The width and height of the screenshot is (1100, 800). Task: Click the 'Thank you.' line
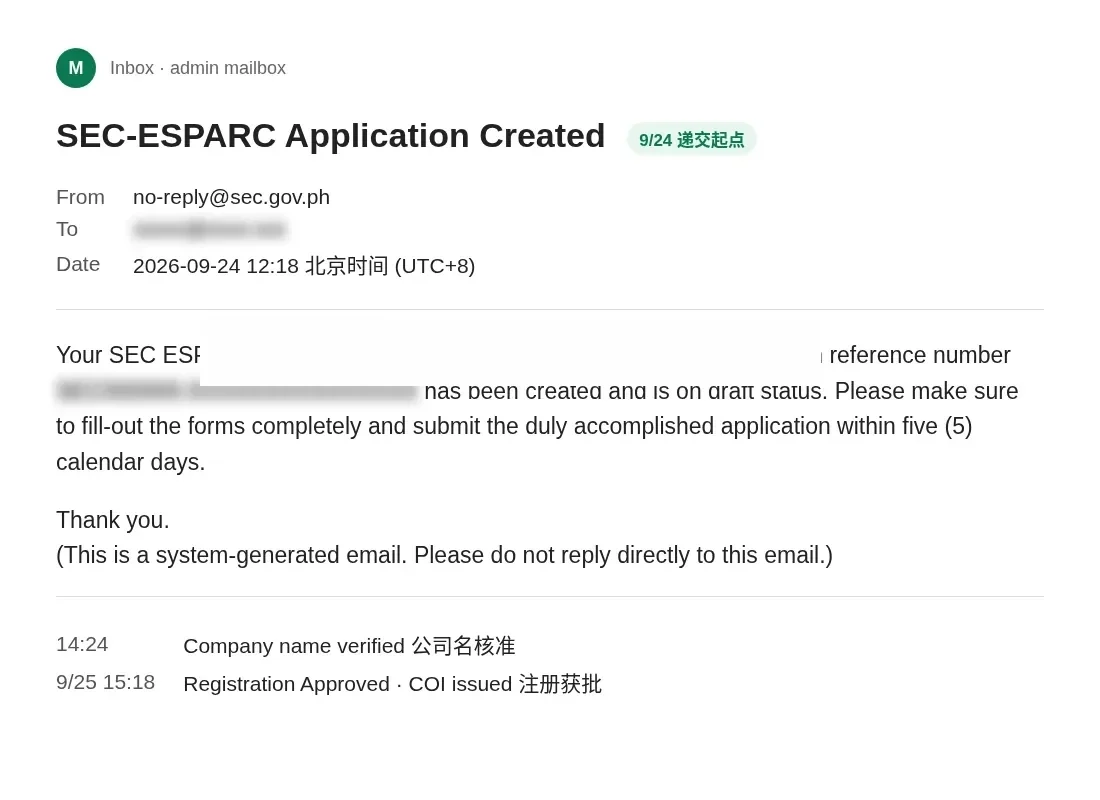click(113, 520)
